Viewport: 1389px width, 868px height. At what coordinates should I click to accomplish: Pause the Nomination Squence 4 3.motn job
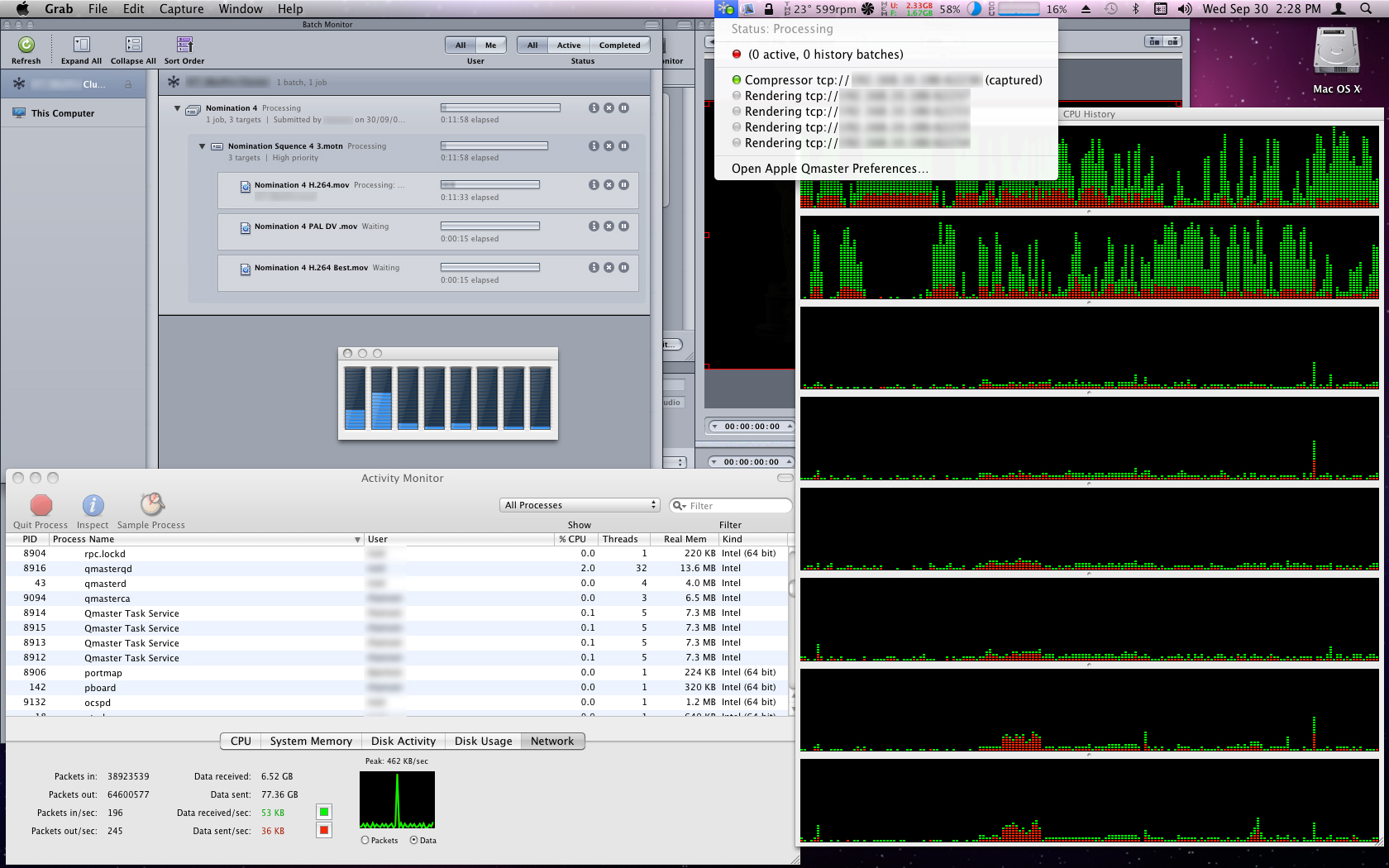coord(623,146)
